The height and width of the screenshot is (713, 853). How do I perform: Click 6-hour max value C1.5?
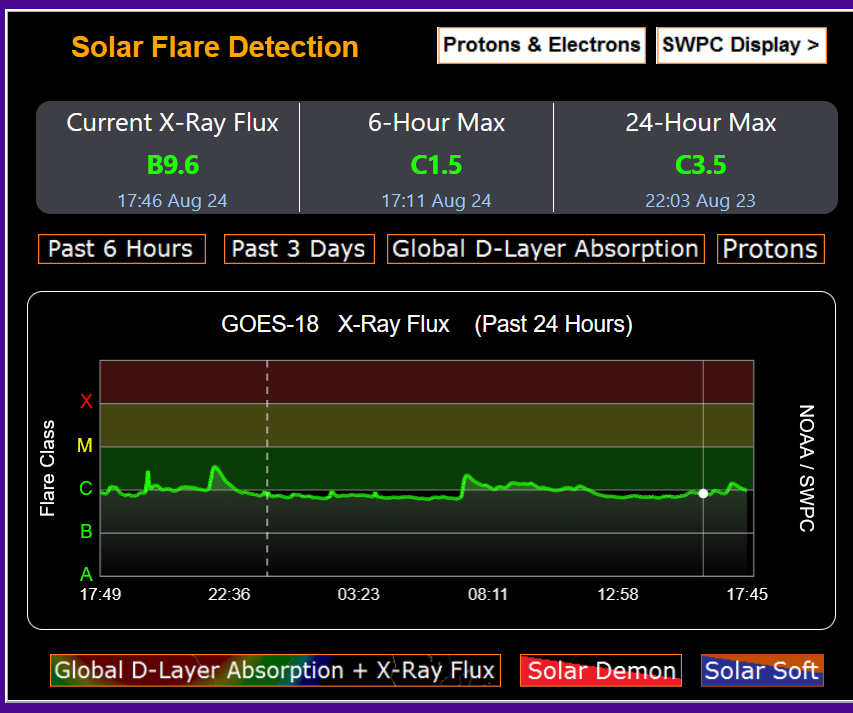coord(436,165)
